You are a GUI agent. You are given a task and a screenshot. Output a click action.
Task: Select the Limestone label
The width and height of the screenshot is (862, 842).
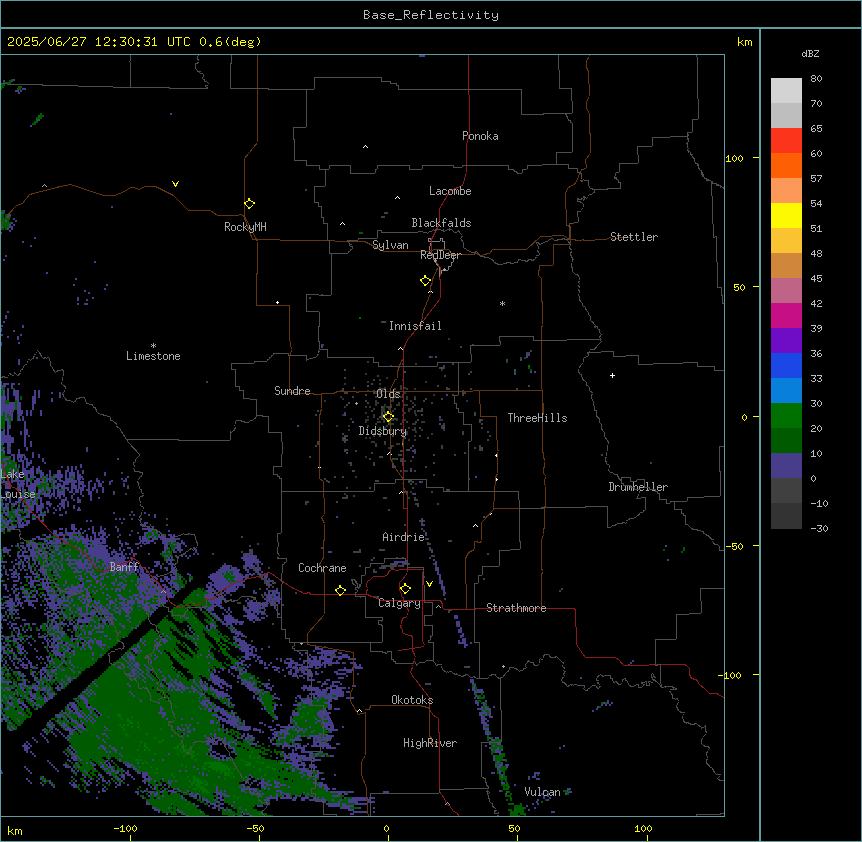(153, 356)
